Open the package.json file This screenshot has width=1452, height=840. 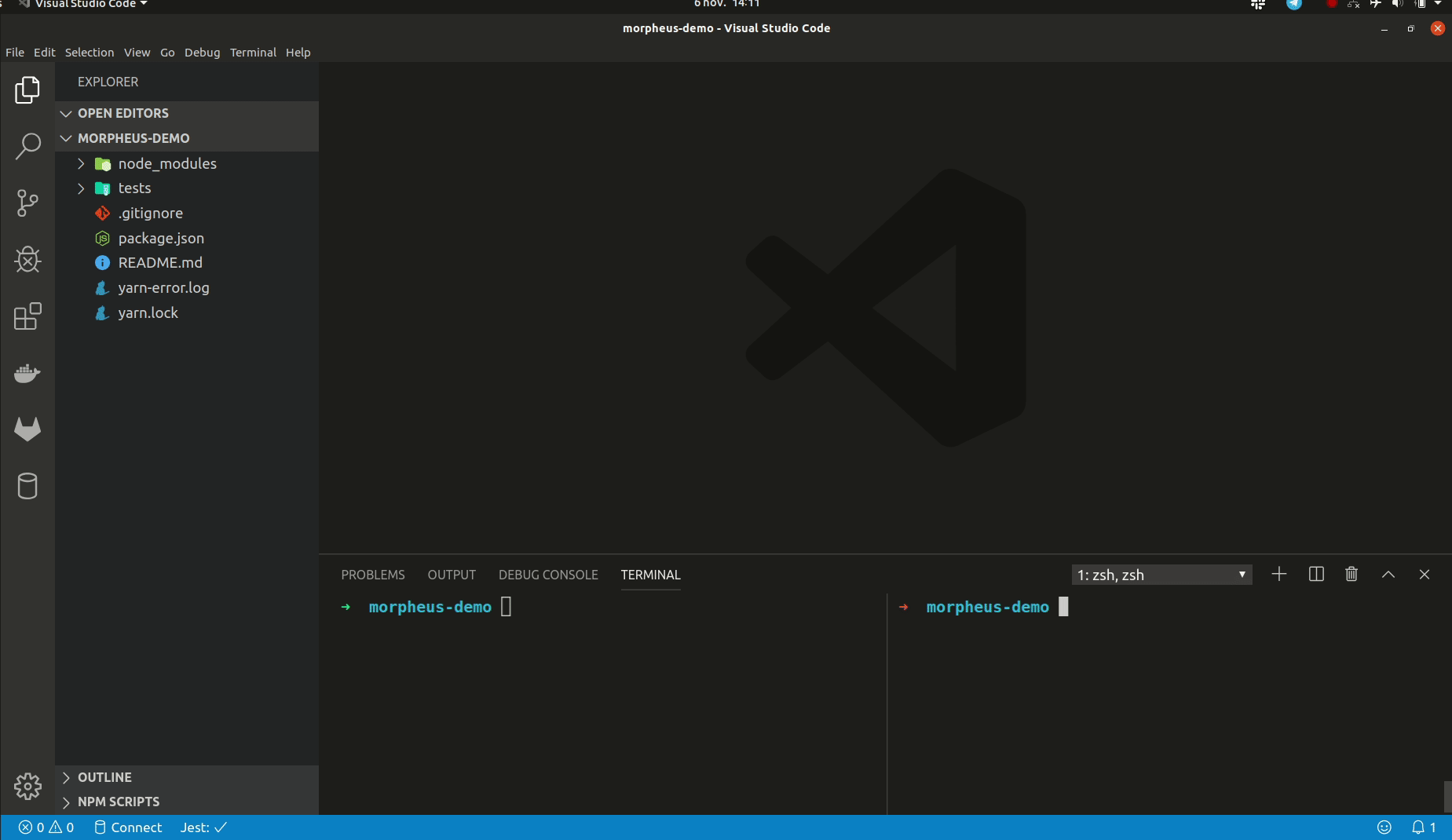(187, 238)
